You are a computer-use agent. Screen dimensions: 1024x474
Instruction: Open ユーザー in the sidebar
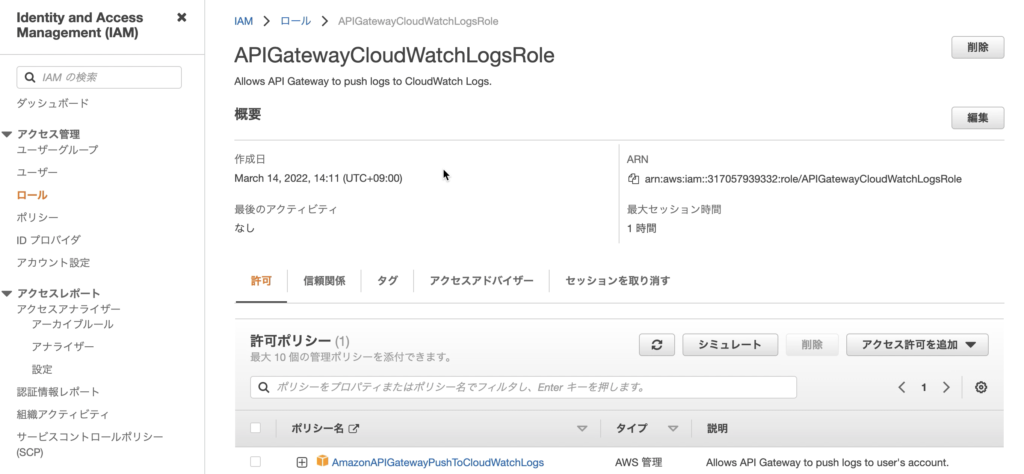[37, 172]
